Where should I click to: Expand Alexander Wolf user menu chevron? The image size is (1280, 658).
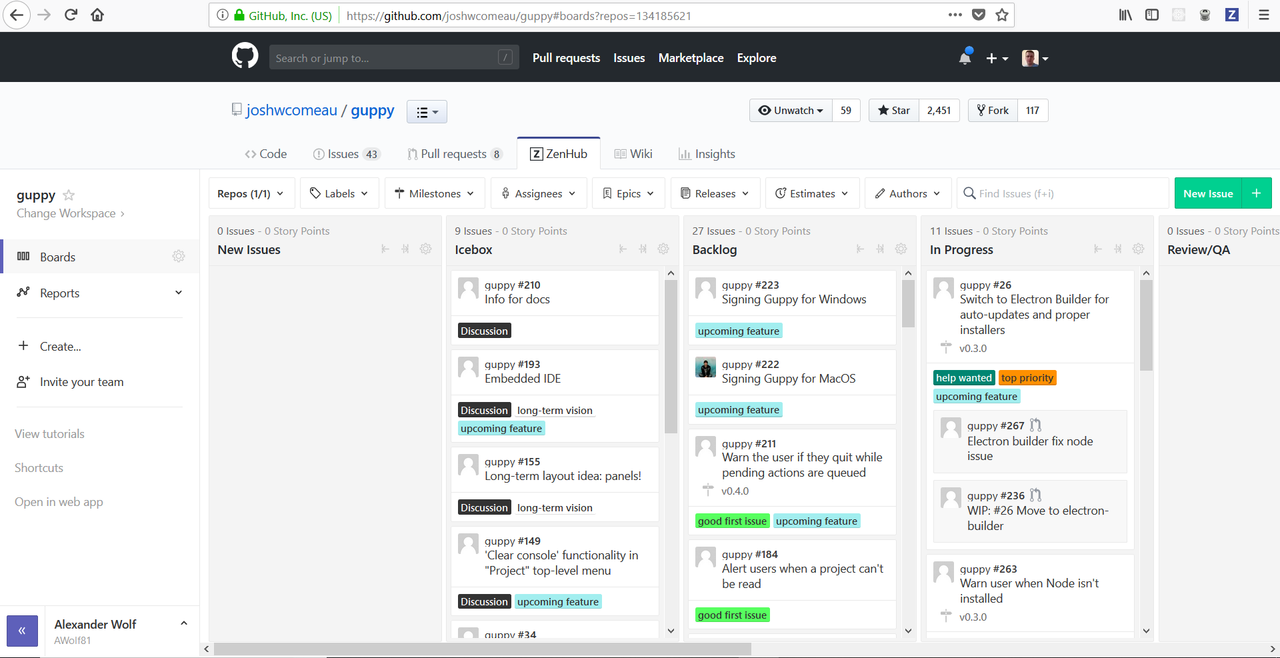click(x=184, y=623)
